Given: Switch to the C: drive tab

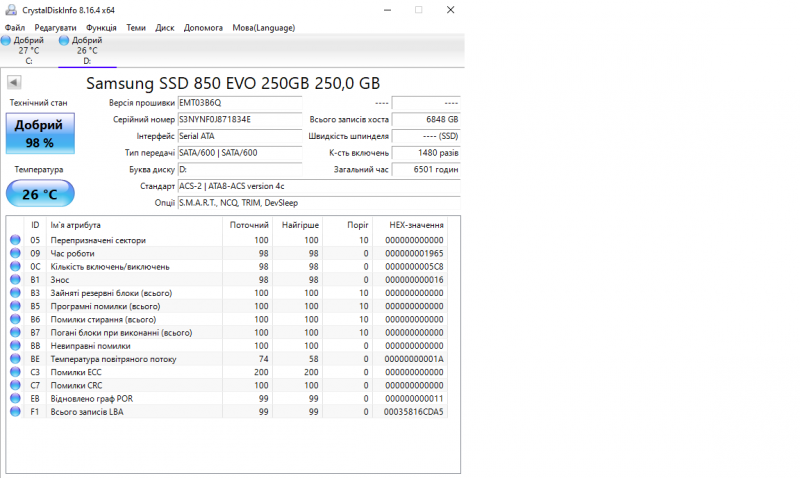Looking at the screenshot, I should click(28, 50).
